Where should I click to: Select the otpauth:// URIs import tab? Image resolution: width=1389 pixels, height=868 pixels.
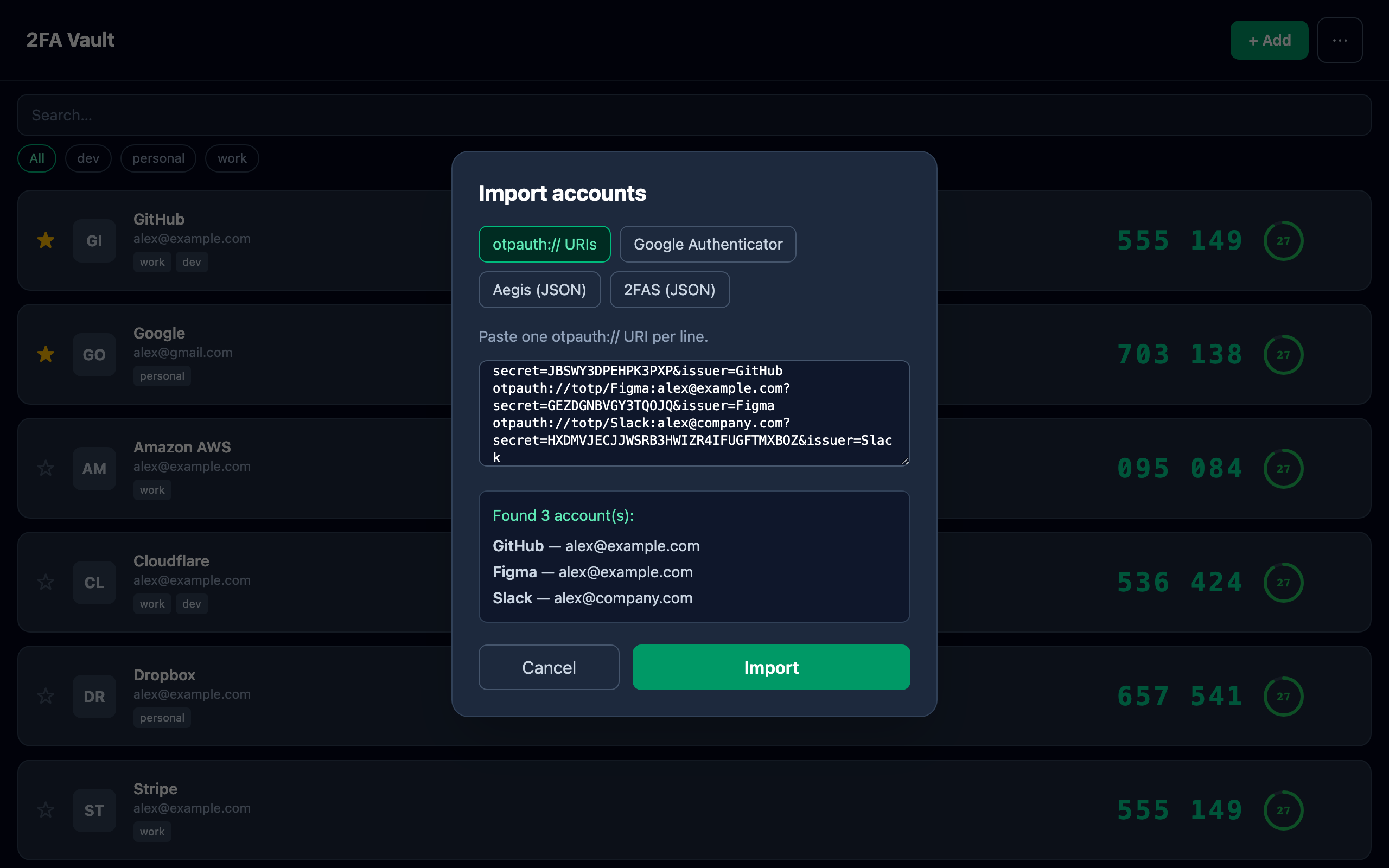coord(544,244)
